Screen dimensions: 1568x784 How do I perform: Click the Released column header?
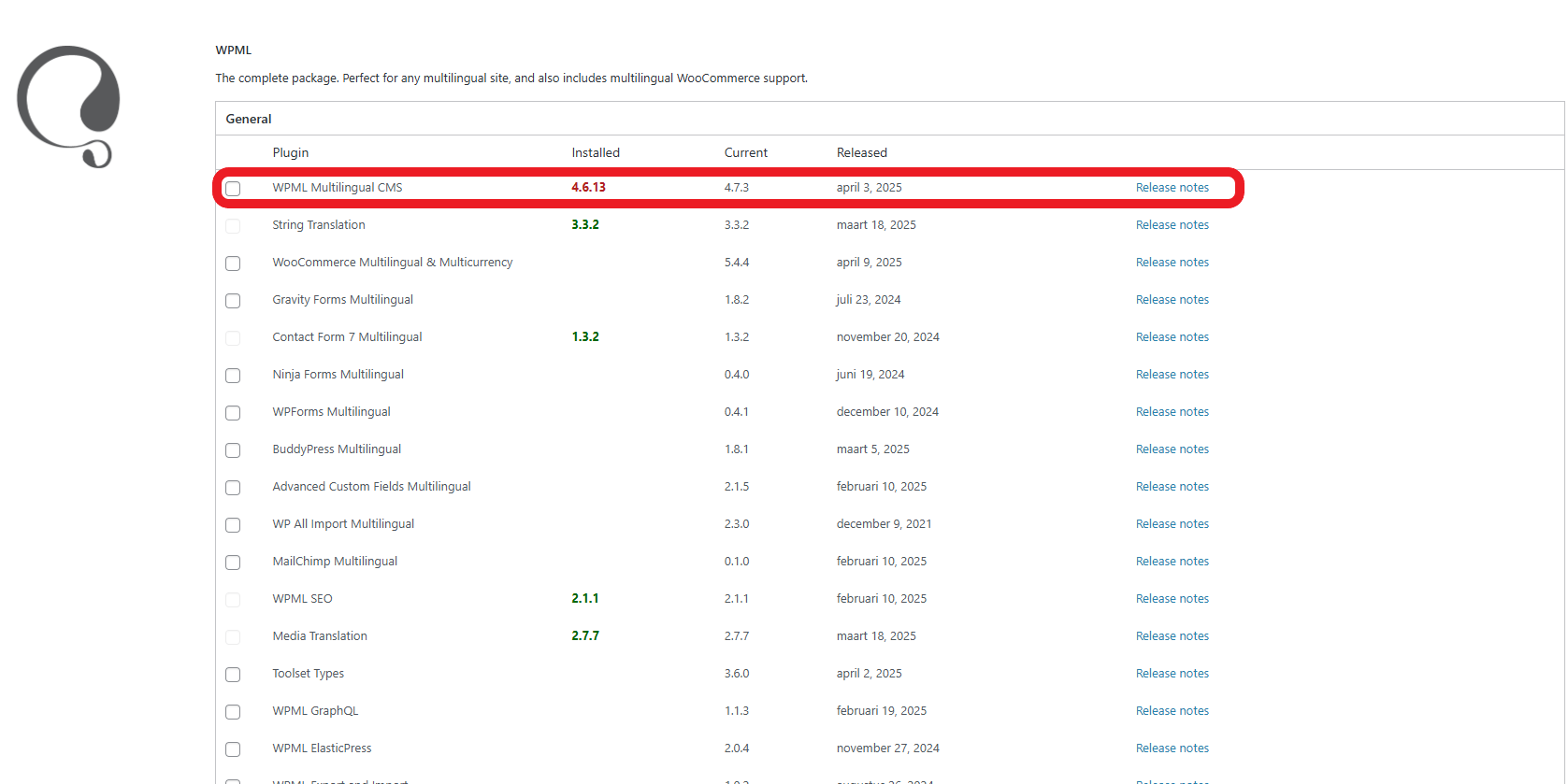tap(862, 153)
